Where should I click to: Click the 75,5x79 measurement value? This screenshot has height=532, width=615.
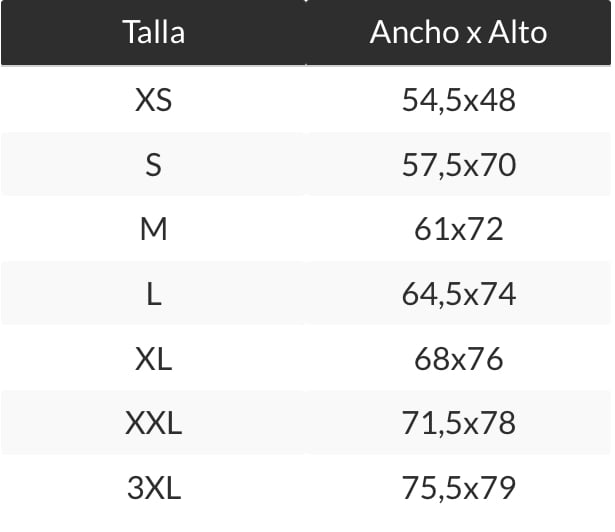click(458, 488)
